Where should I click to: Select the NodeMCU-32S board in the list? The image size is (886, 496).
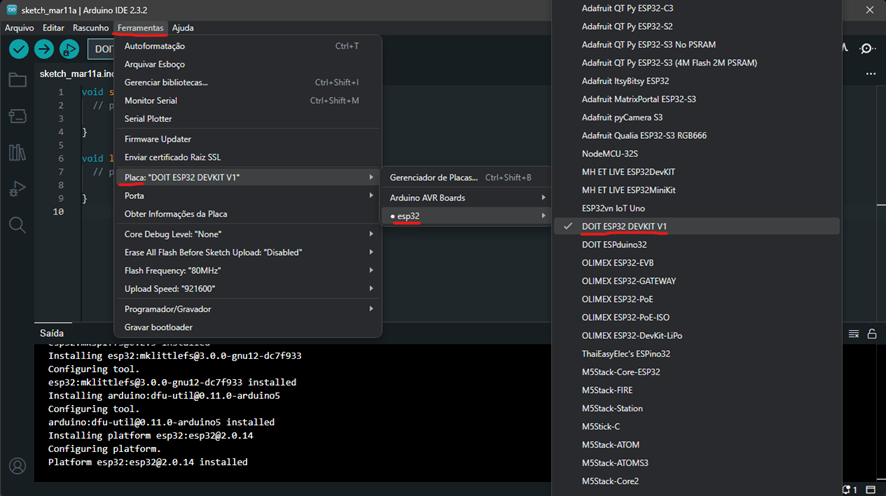tap(609, 154)
